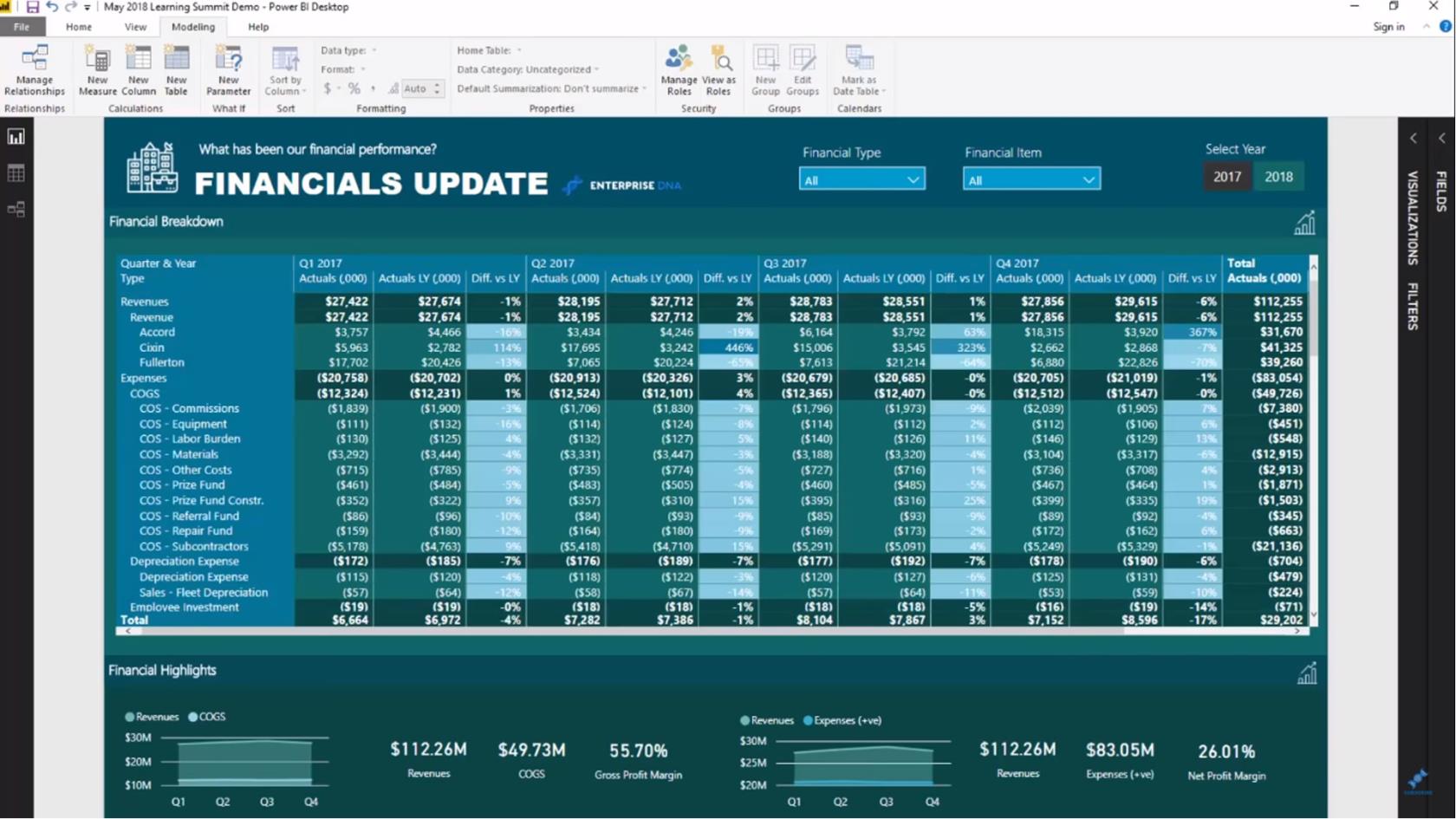
Task: Apply currency format dollar icon
Action: 327,88
